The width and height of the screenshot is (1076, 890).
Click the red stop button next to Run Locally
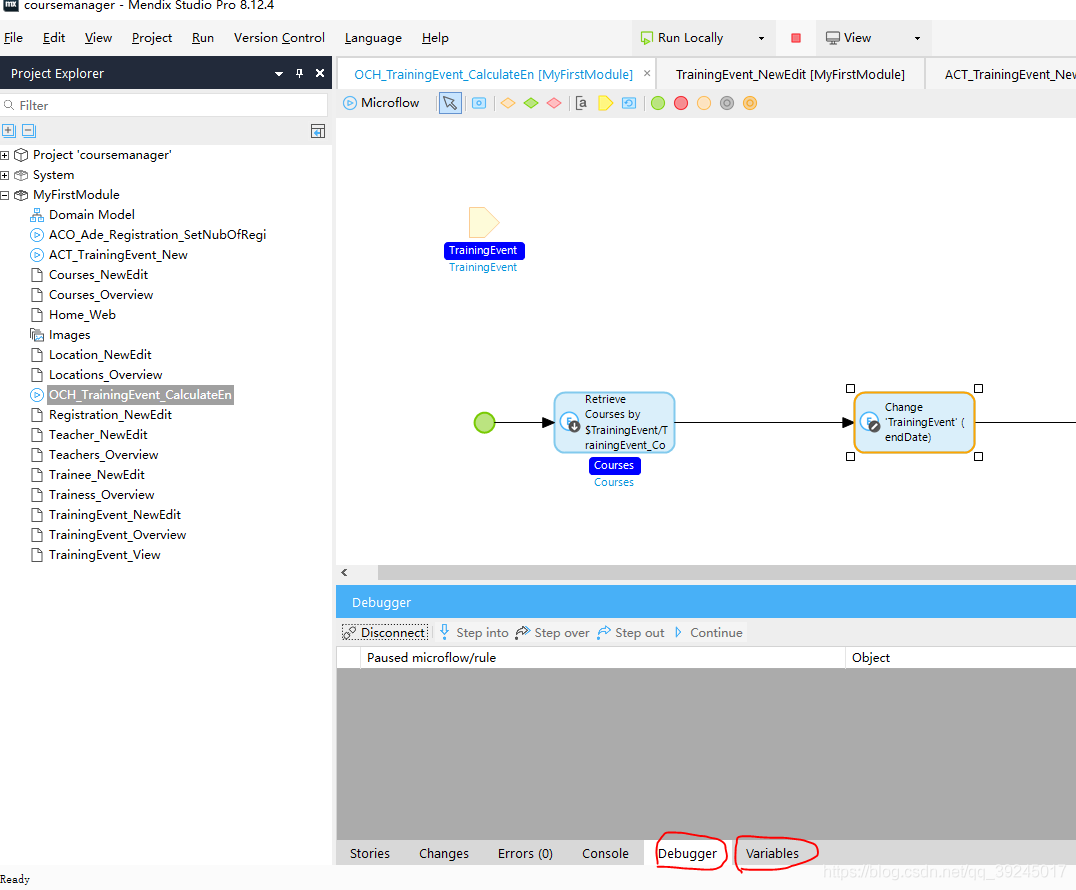[796, 38]
